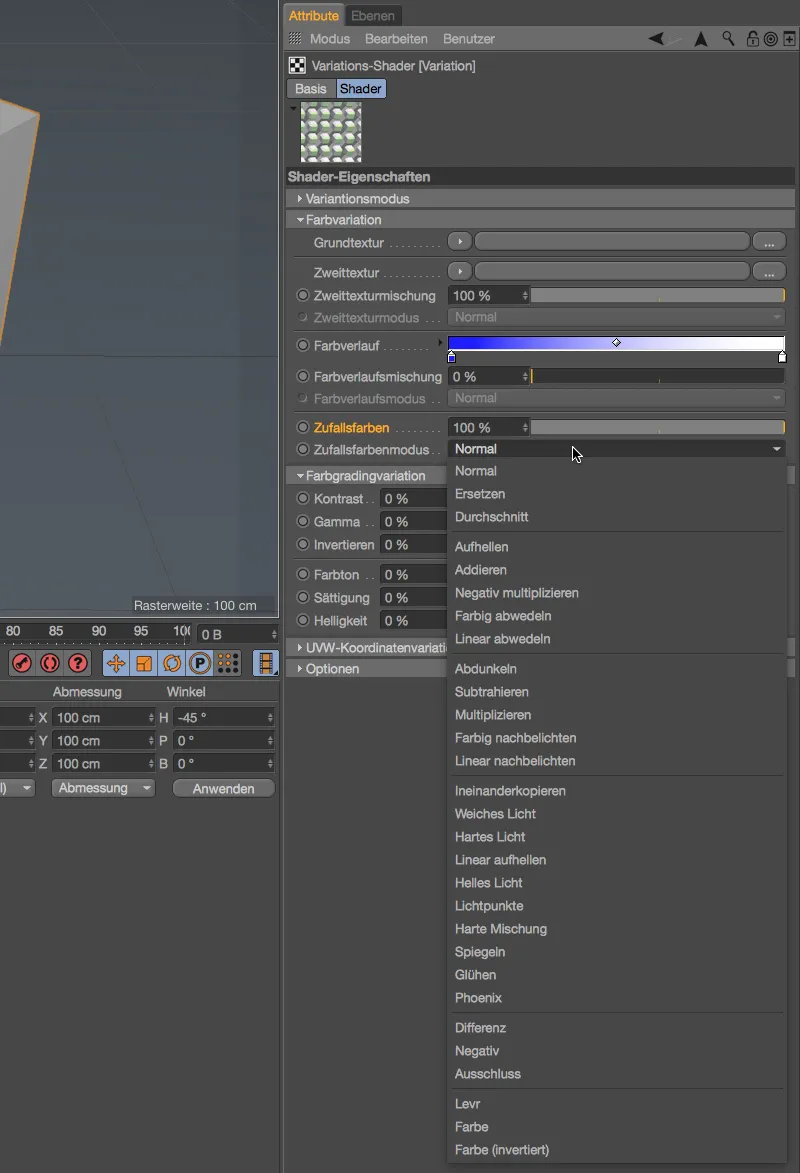Toggle circle beside Zweittexturmischung

pyautogui.click(x=302, y=295)
